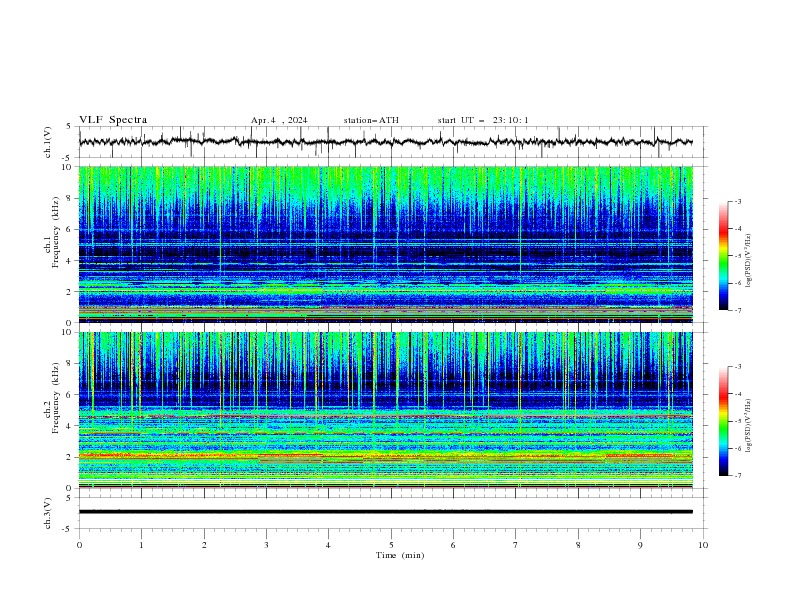This screenshot has height=612, width=792.
Task: Click inside the ch.1 spectrogram panel
Action: tap(385, 244)
